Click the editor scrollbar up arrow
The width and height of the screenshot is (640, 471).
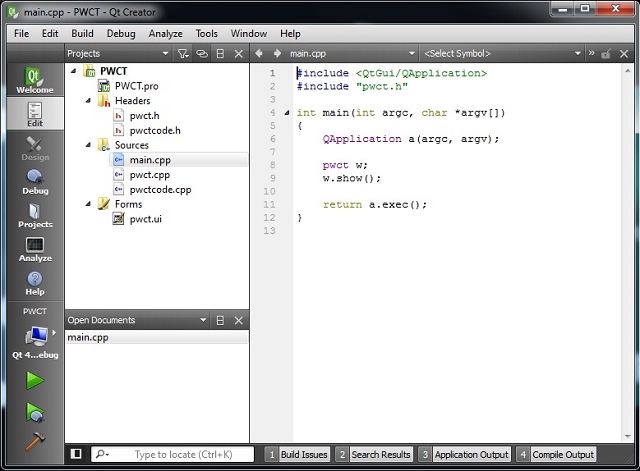pyautogui.click(x=627, y=71)
